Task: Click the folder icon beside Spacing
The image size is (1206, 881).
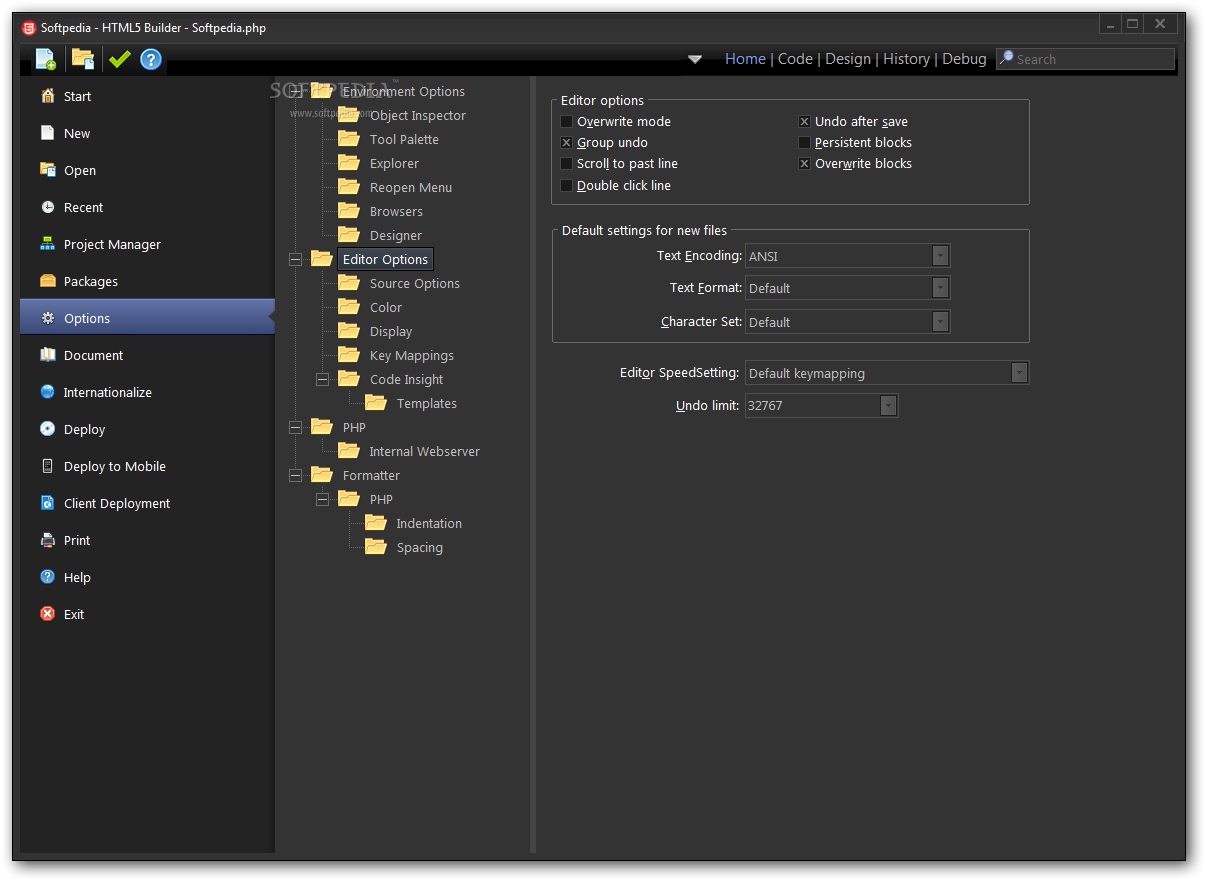Action: [376, 547]
